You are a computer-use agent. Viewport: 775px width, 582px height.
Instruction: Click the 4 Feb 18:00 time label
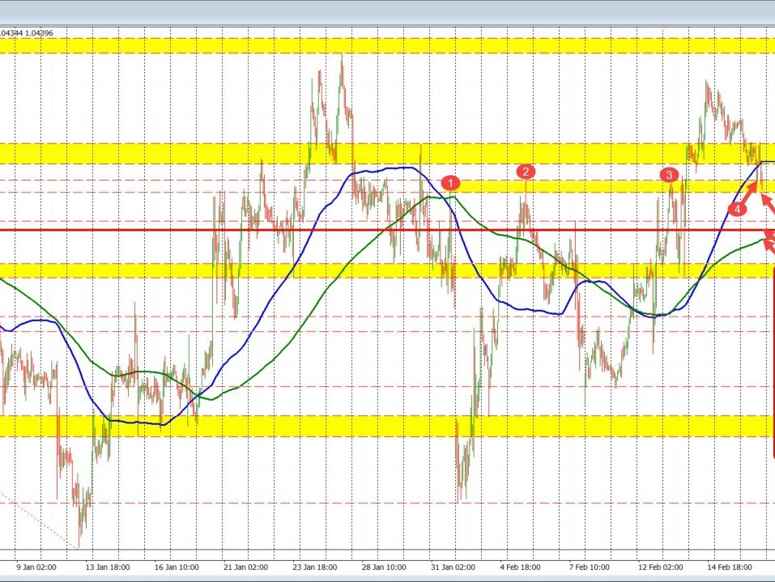coord(520,567)
